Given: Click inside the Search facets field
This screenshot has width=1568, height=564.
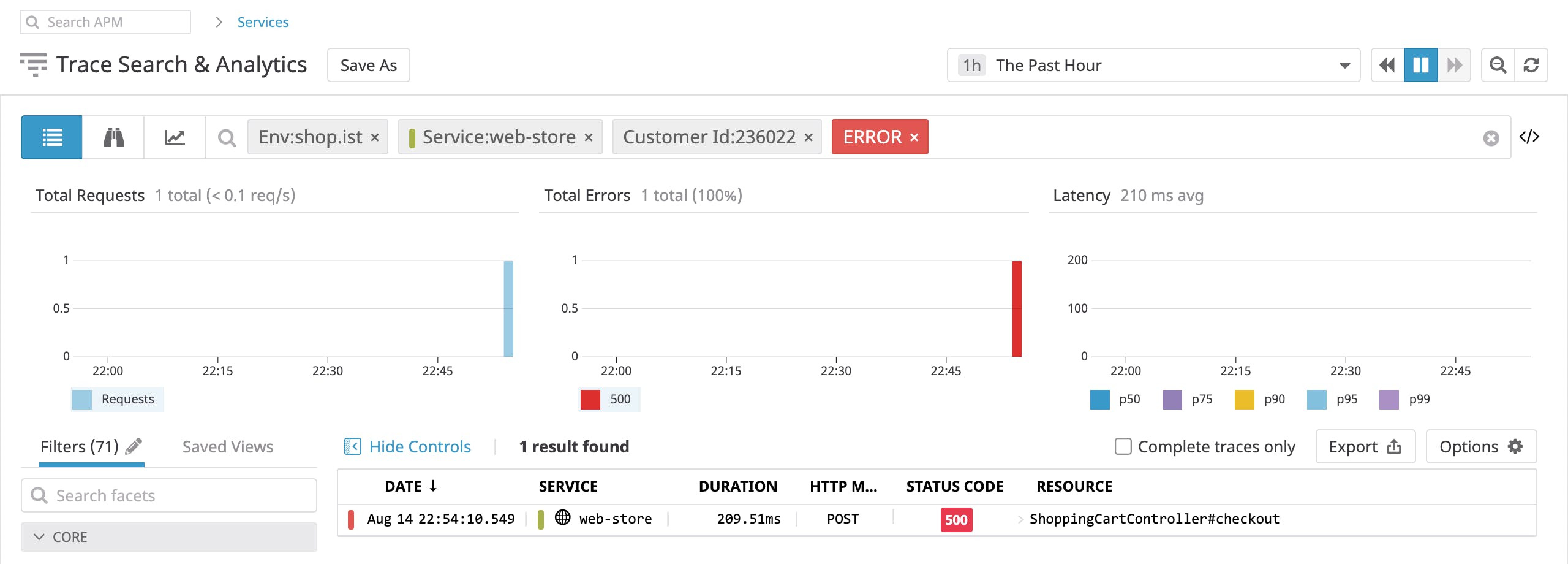Looking at the screenshot, I should click(x=168, y=495).
